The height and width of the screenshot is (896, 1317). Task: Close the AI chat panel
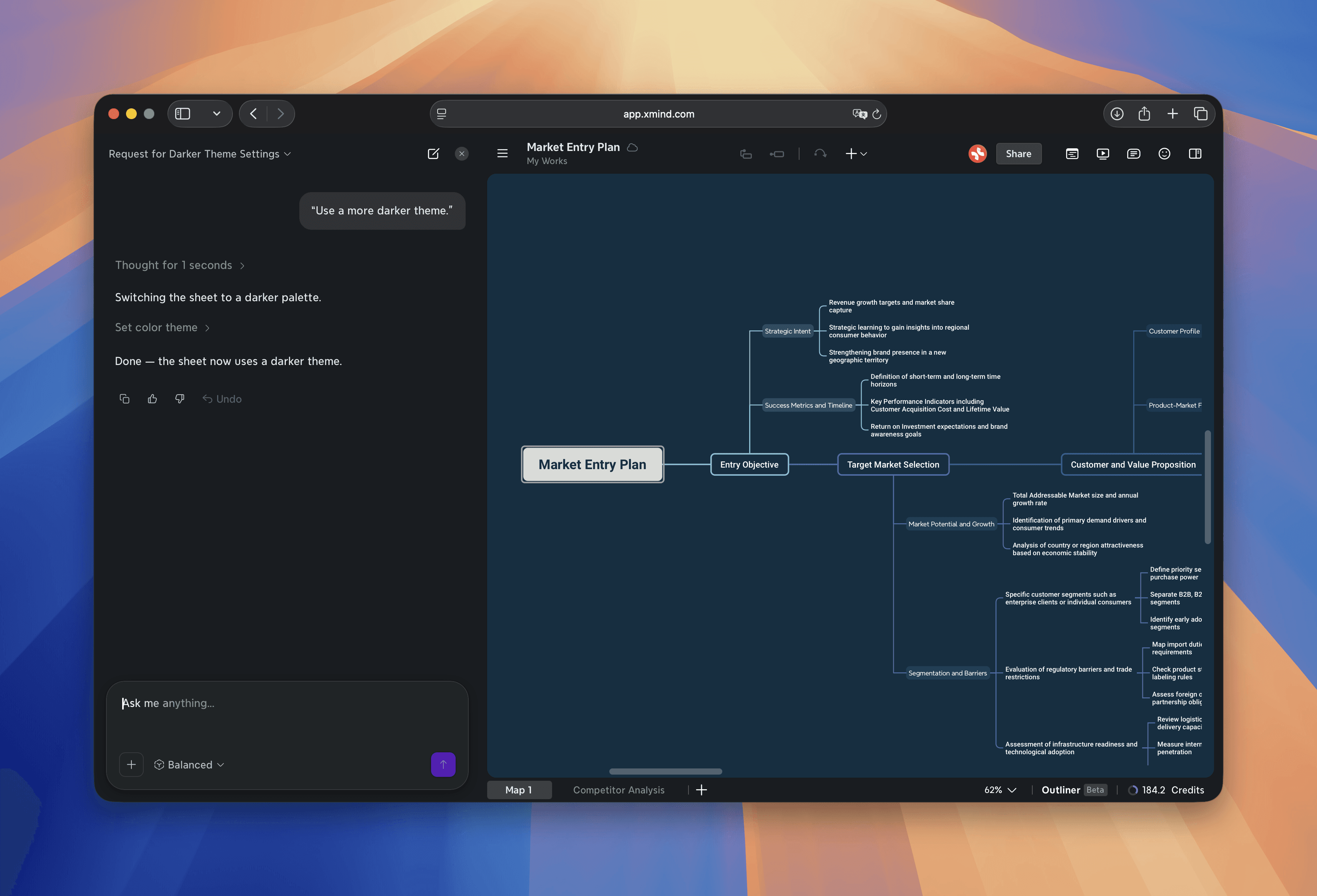462,154
